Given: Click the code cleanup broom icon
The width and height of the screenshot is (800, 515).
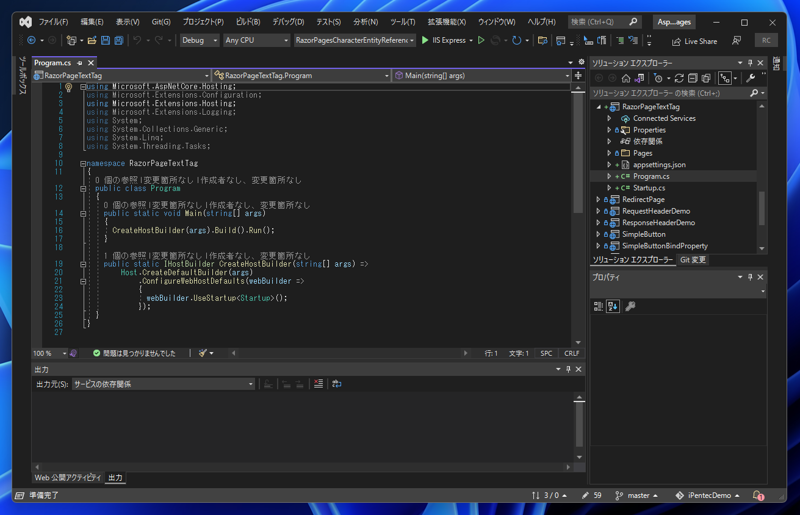Looking at the screenshot, I should coord(203,353).
